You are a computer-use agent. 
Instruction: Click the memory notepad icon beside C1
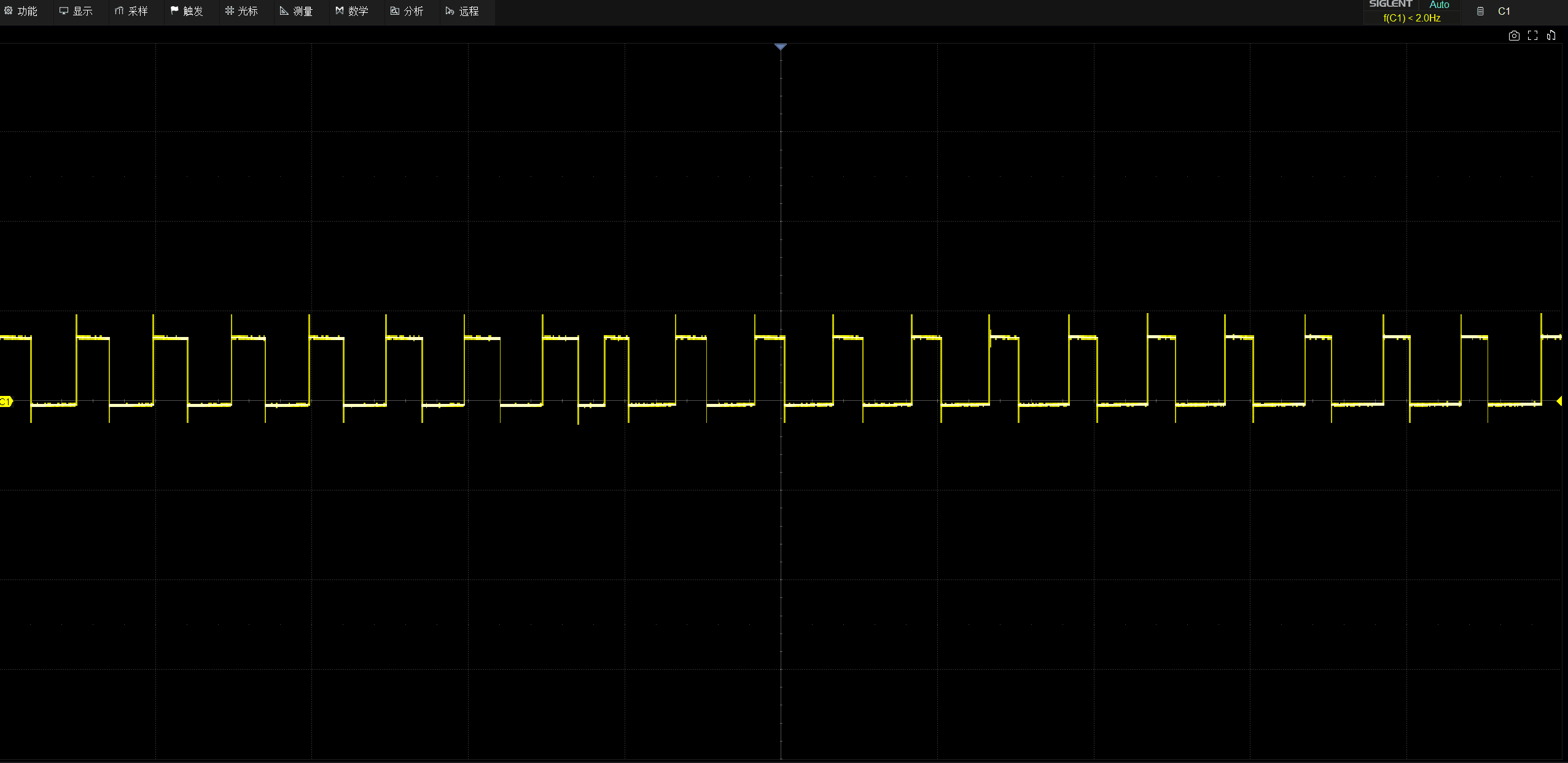click(x=1480, y=11)
